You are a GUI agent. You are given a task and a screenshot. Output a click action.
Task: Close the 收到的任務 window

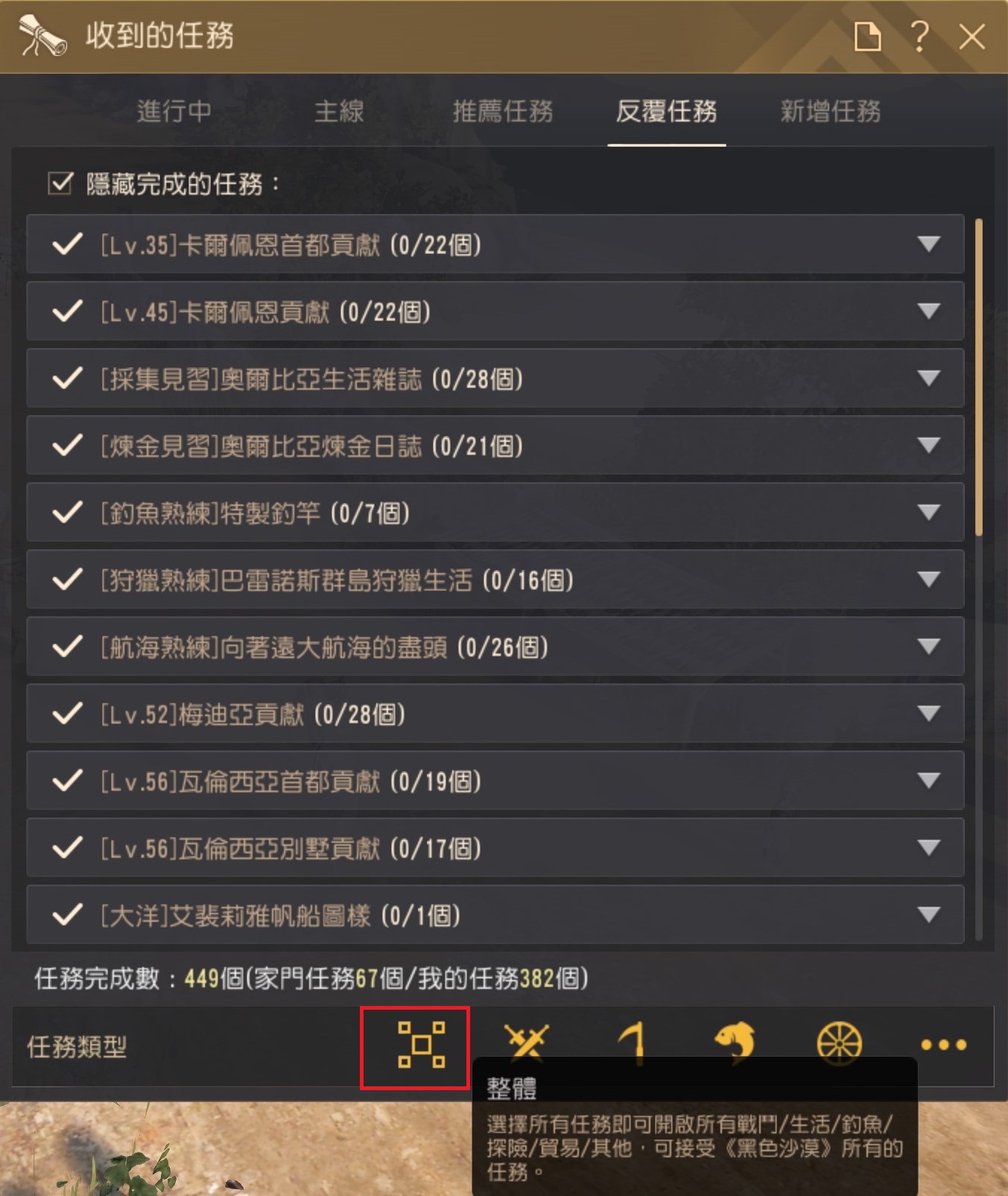(x=971, y=37)
